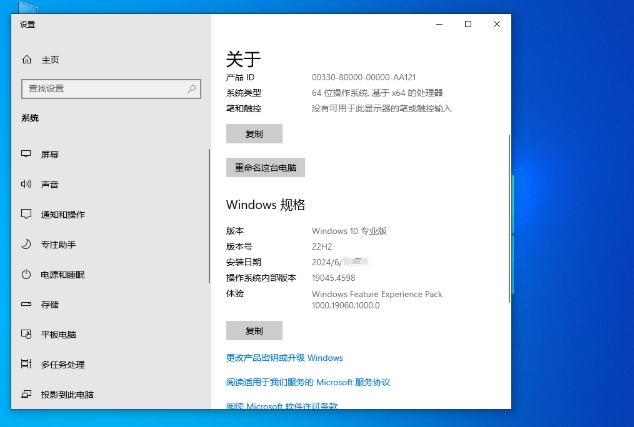Image resolution: width=634 pixels, height=427 pixels.
Task: Click the magnifier icon in search box
Action: 192,89
